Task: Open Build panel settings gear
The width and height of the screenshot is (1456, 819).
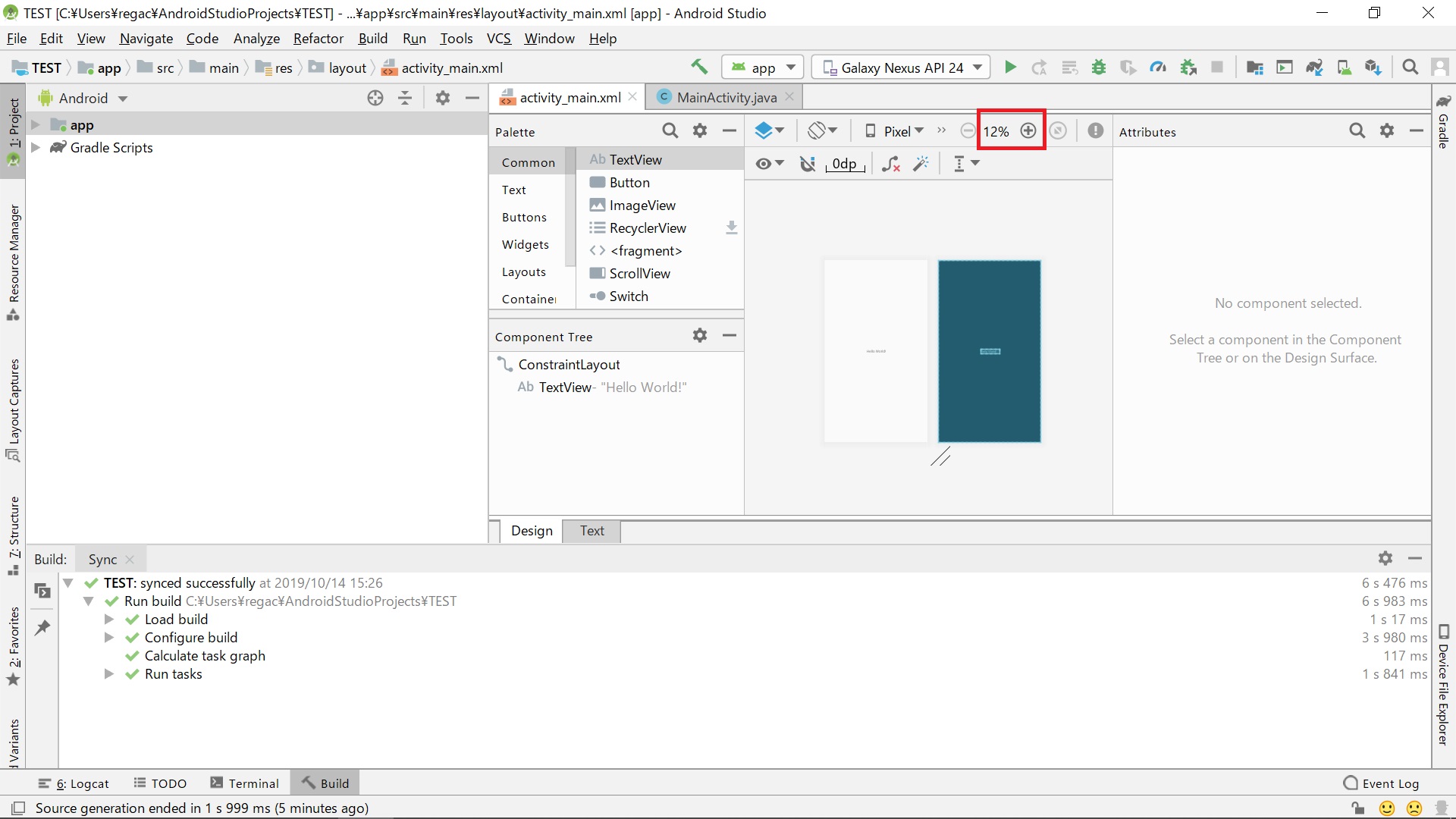Action: (x=1385, y=558)
